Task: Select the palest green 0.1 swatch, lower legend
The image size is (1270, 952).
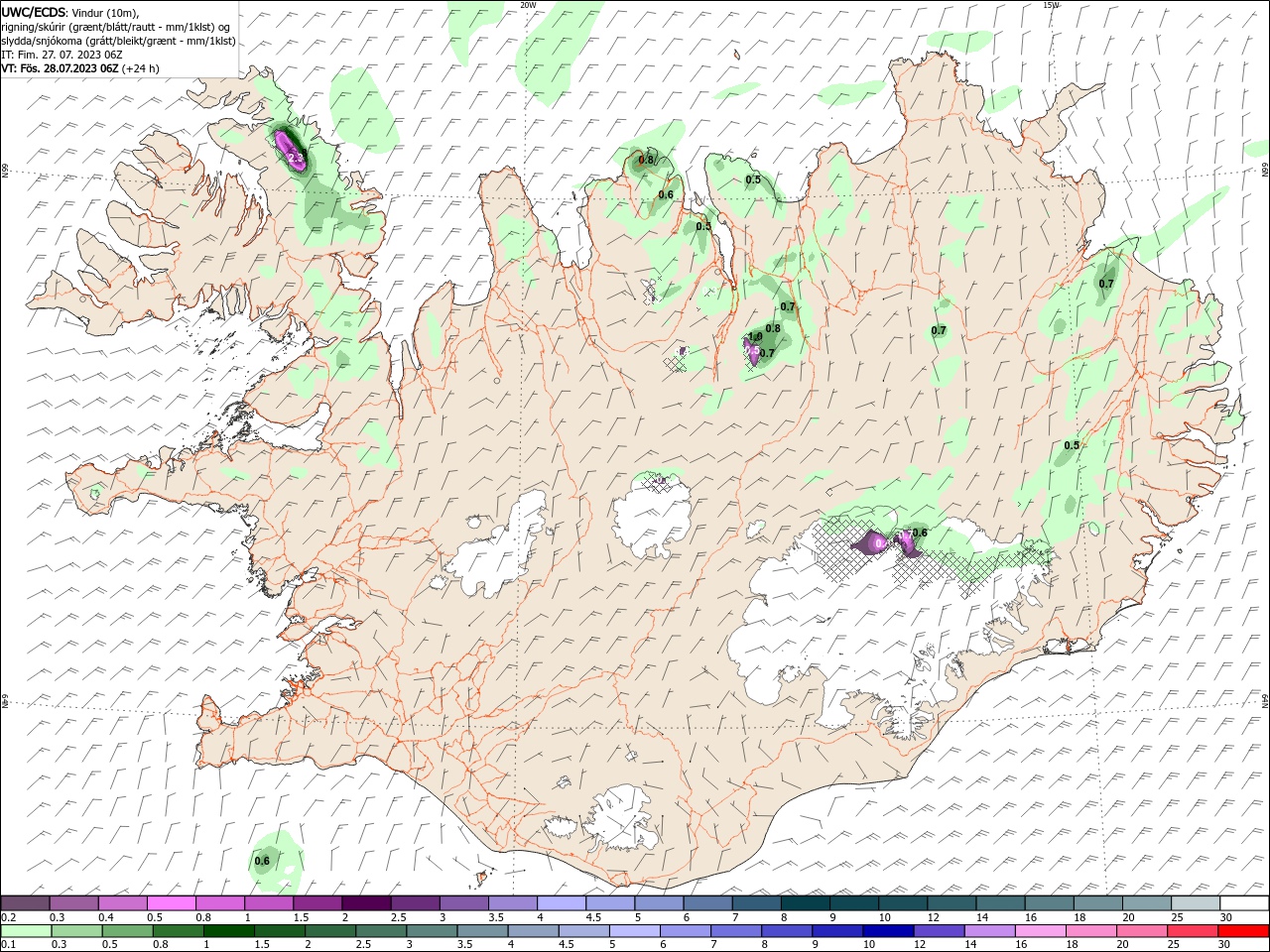Action: pyautogui.click(x=26, y=931)
